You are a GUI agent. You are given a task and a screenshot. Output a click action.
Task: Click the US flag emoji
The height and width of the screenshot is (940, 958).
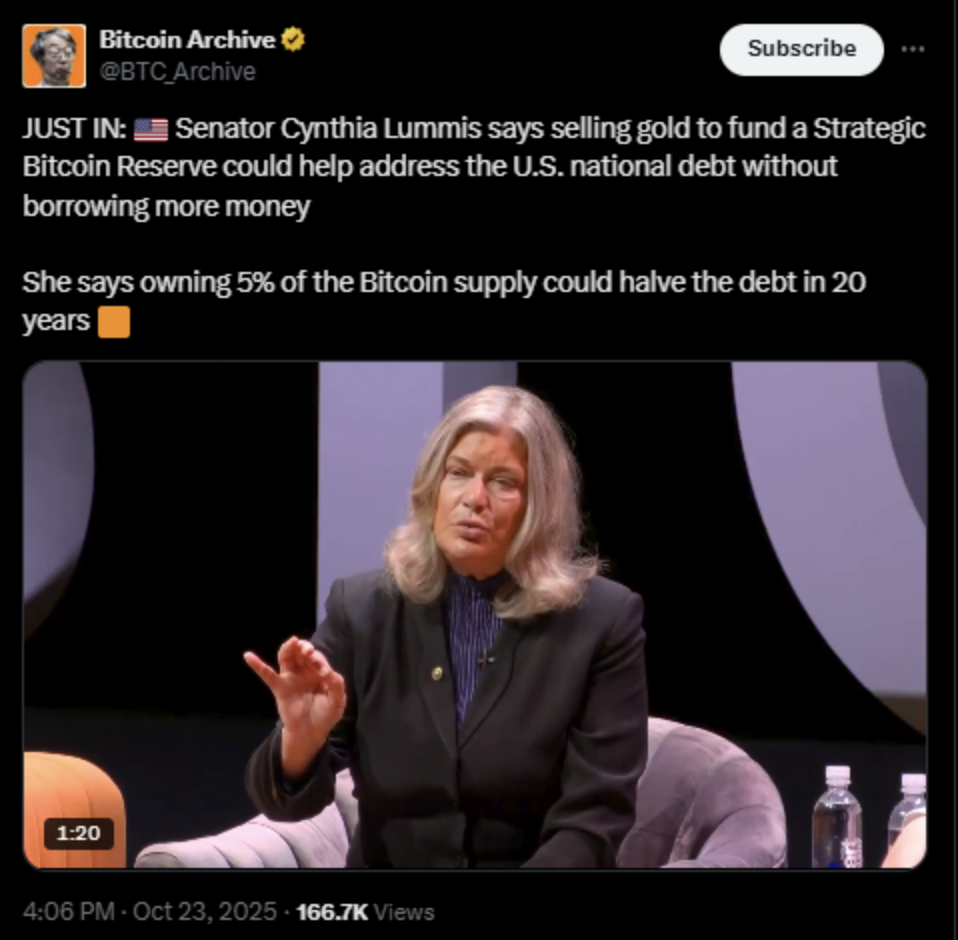click(150, 129)
